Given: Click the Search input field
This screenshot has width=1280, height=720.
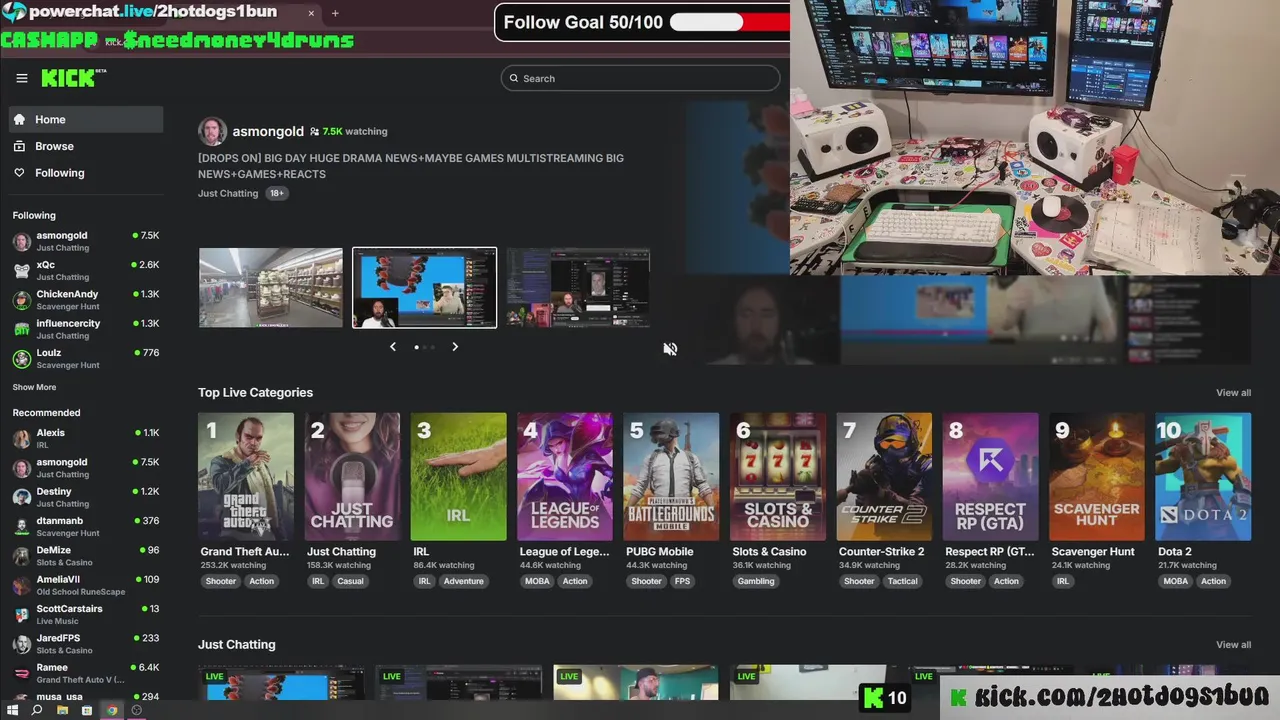Looking at the screenshot, I should click(640, 78).
